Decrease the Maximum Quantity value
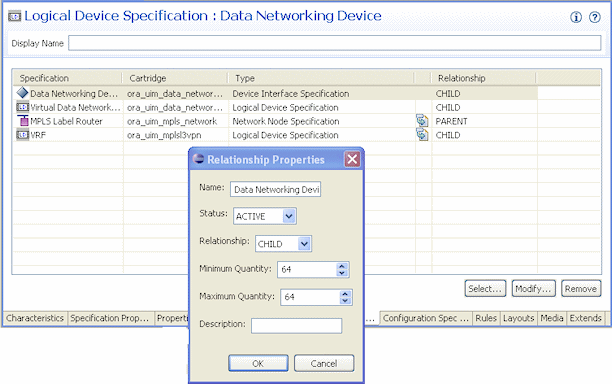This screenshot has height=384, width=612. (x=345, y=300)
